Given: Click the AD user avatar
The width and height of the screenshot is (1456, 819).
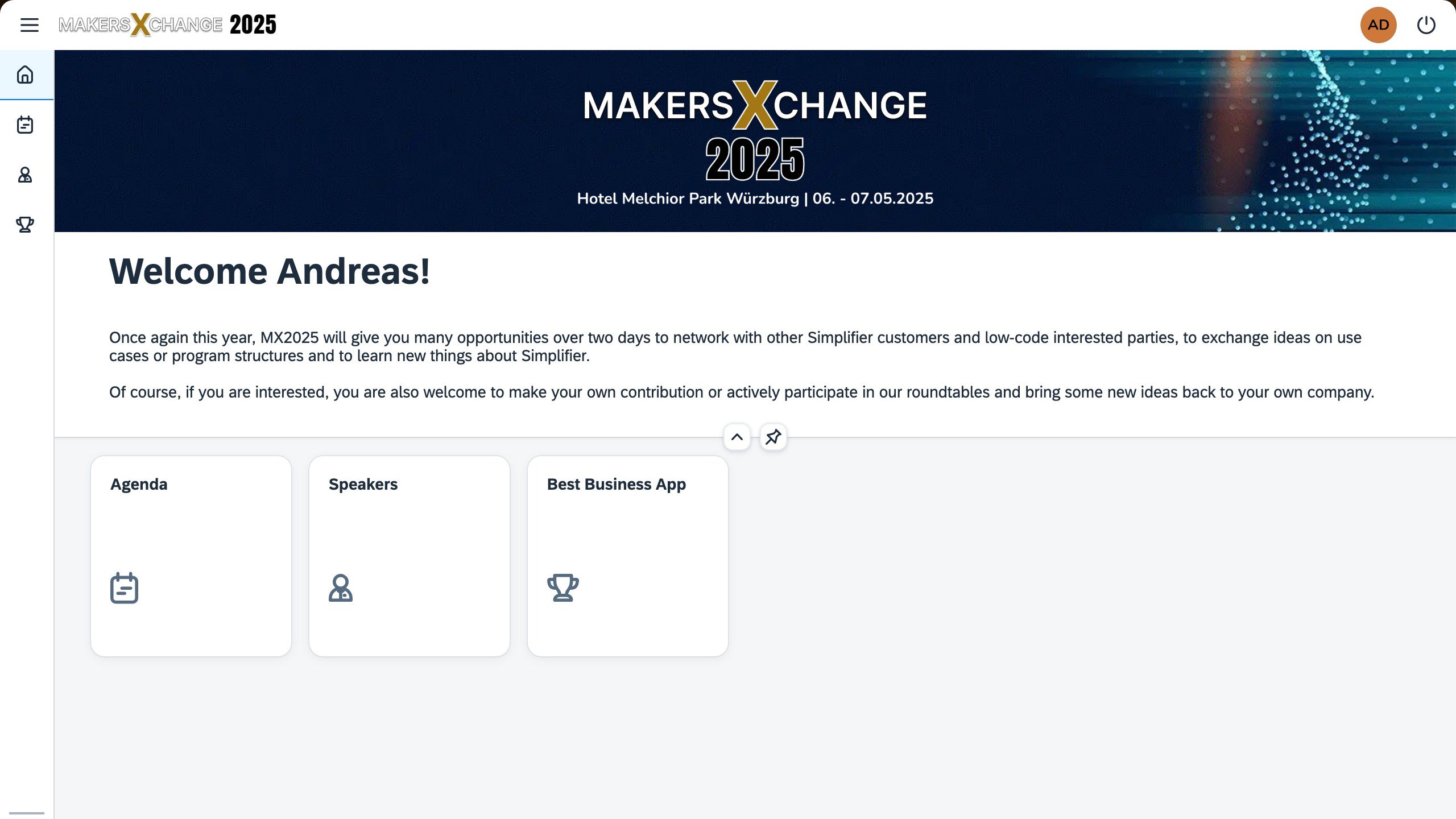Looking at the screenshot, I should pyautogui.click(x=1378, y=25).
